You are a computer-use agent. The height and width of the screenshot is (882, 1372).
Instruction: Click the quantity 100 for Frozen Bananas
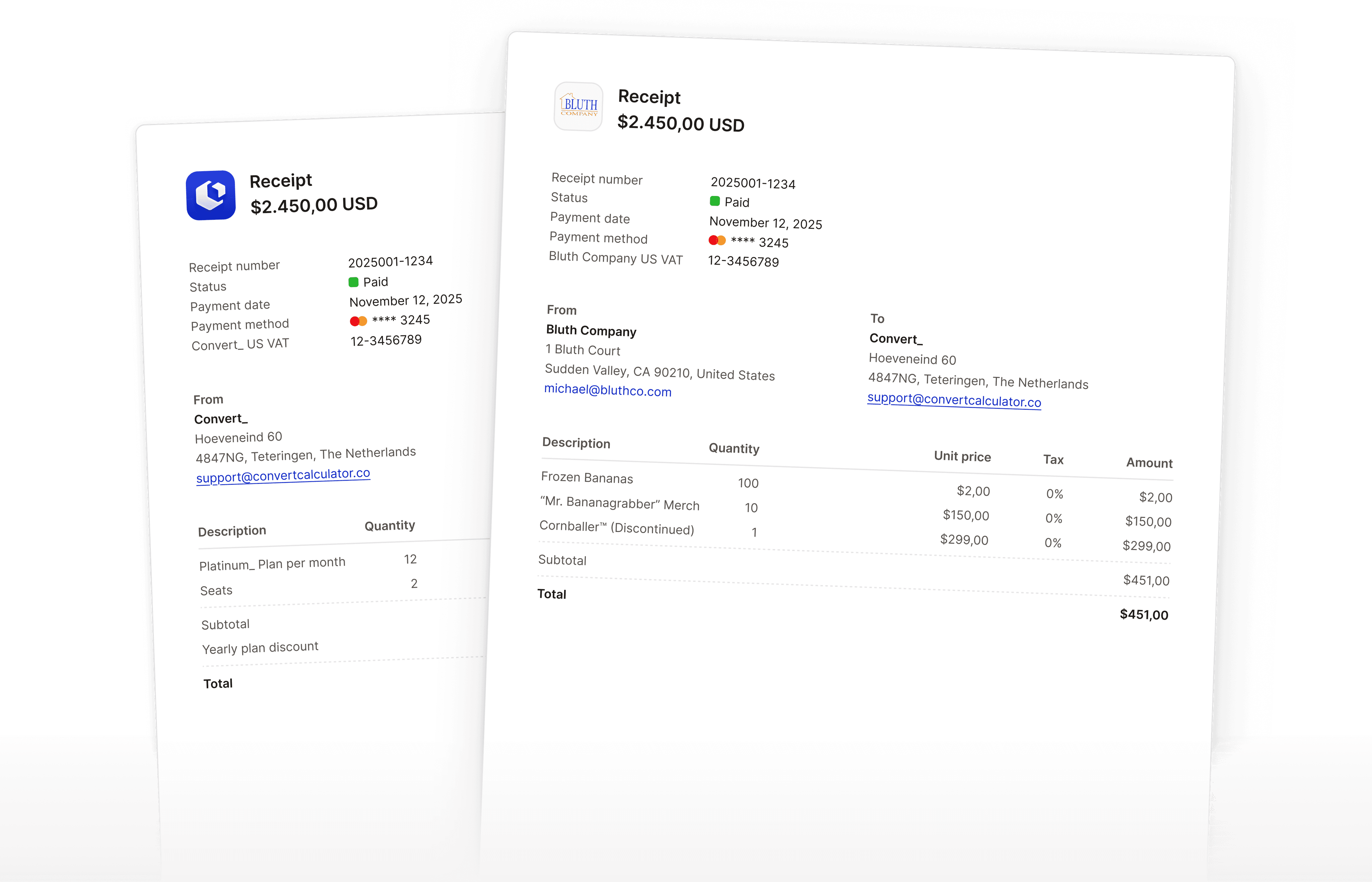pyautogui.click(x=748, y=483)
